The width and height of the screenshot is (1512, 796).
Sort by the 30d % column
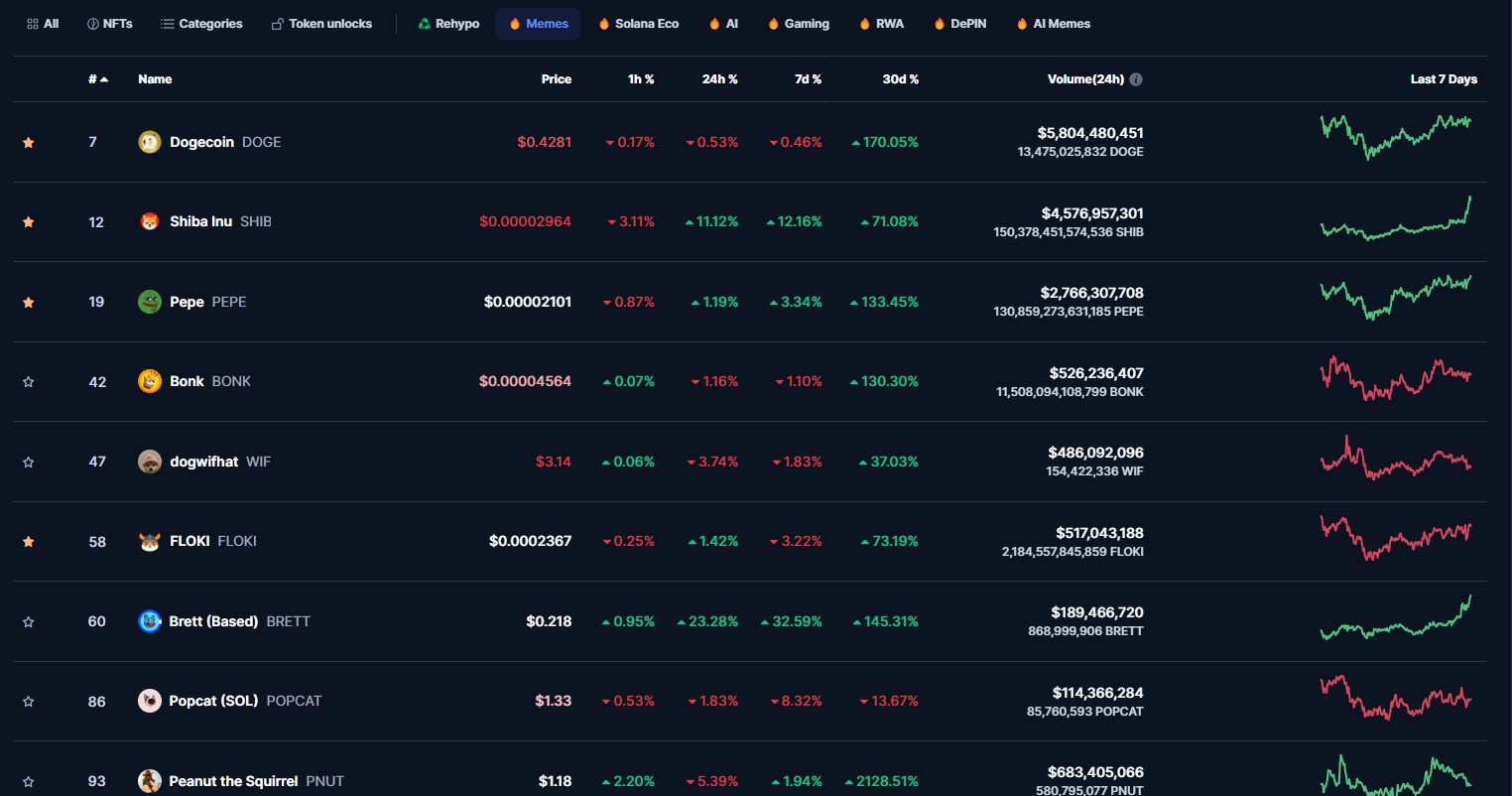(901, 79)
